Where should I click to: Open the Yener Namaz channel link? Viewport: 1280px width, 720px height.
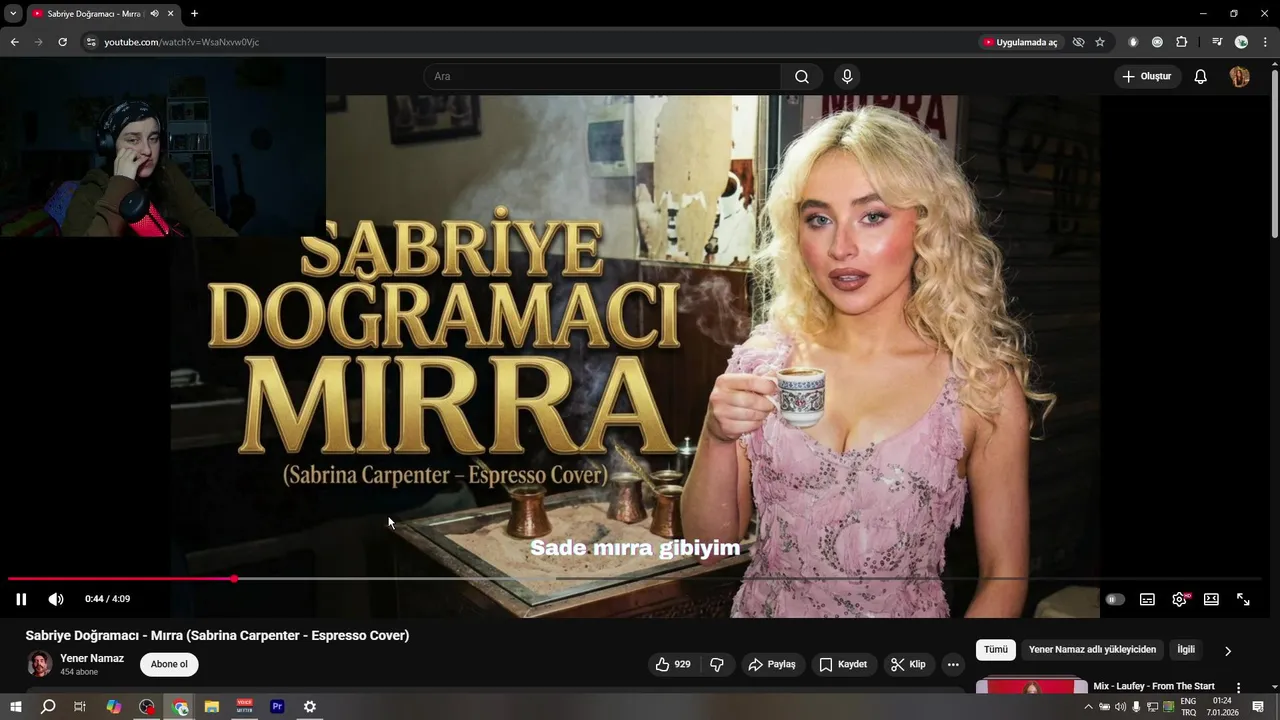[x=92, y=658]
